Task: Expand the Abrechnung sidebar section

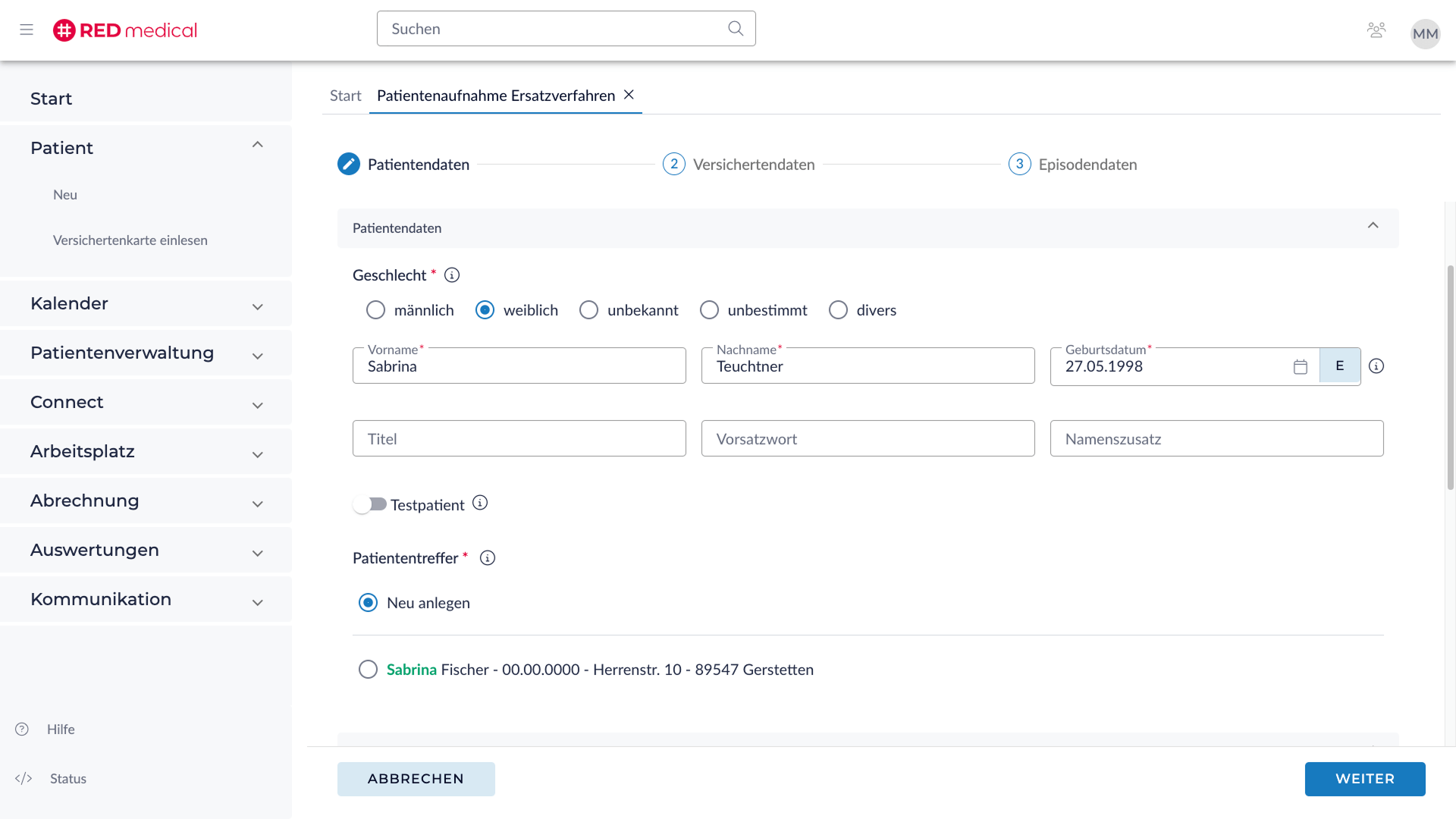Action: coord(146,500)
